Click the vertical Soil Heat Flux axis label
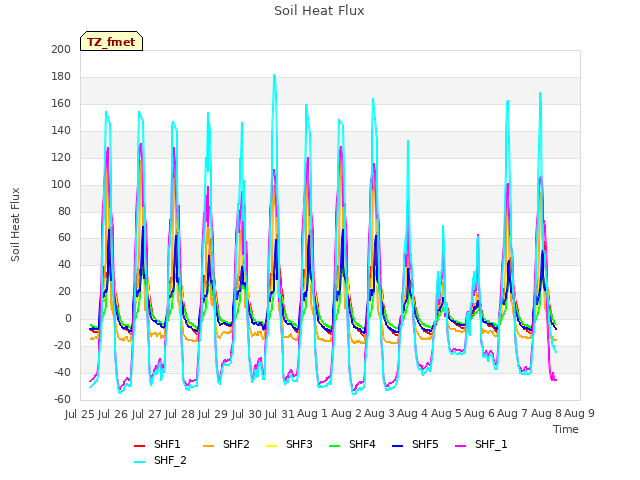Screen dimensions: 640x480 [x=15, y=224]
